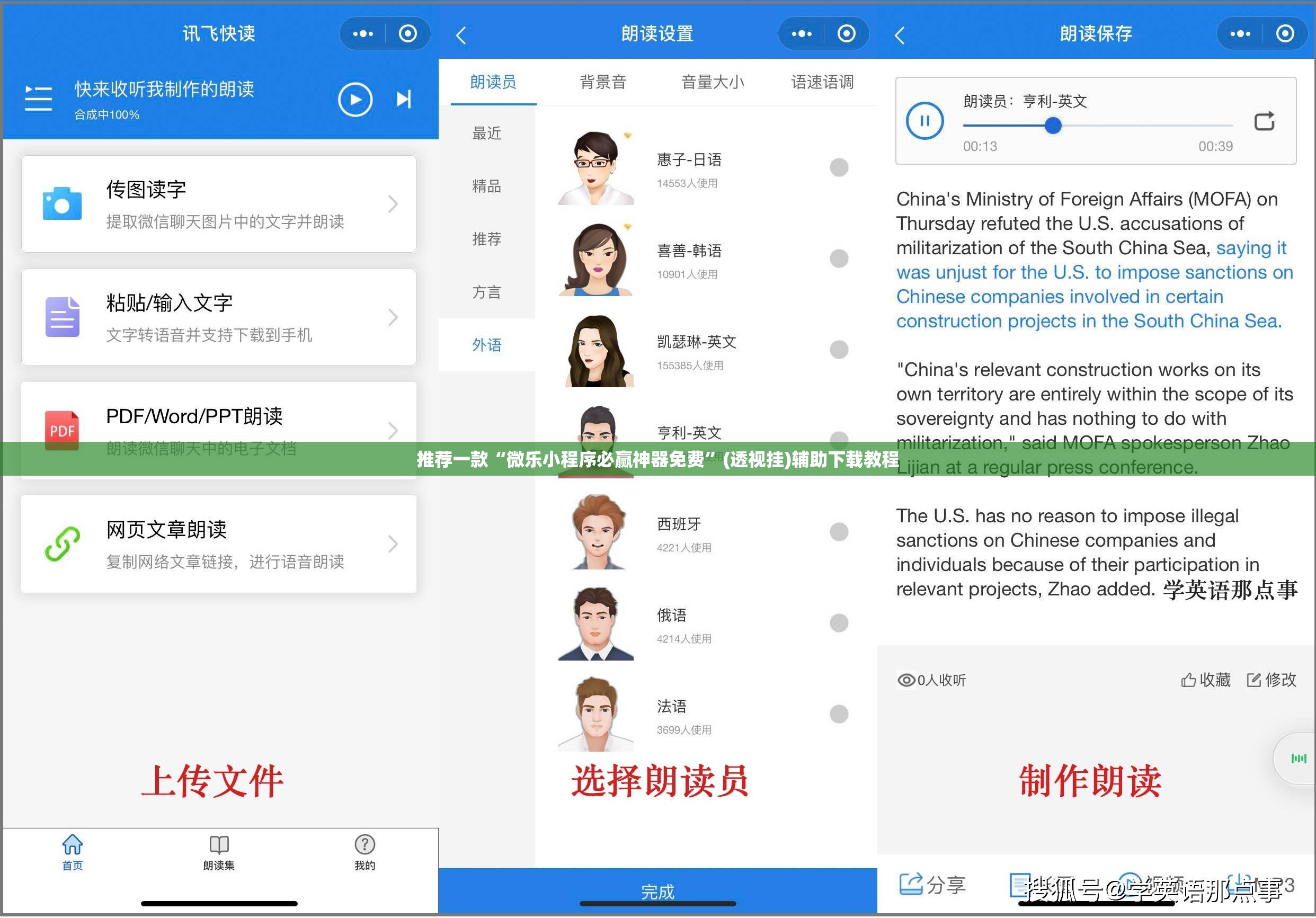Screen dimensions: 1316x918
Task: Click the playback progress slider knob
Action: coord(1052,125)
